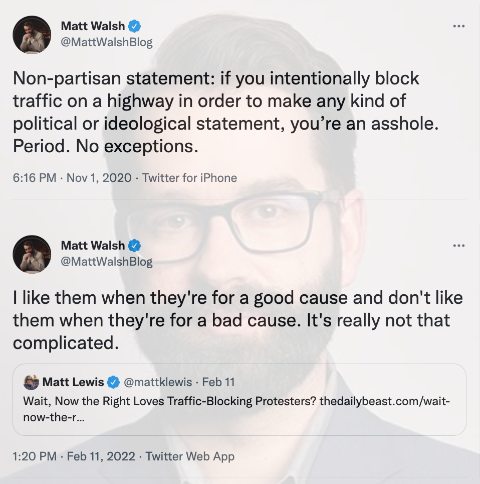The height and width of the screenshot is (484, 480).
Task: Open Matt Walsh name on second tweet
Action: click(x=93, y=246)
